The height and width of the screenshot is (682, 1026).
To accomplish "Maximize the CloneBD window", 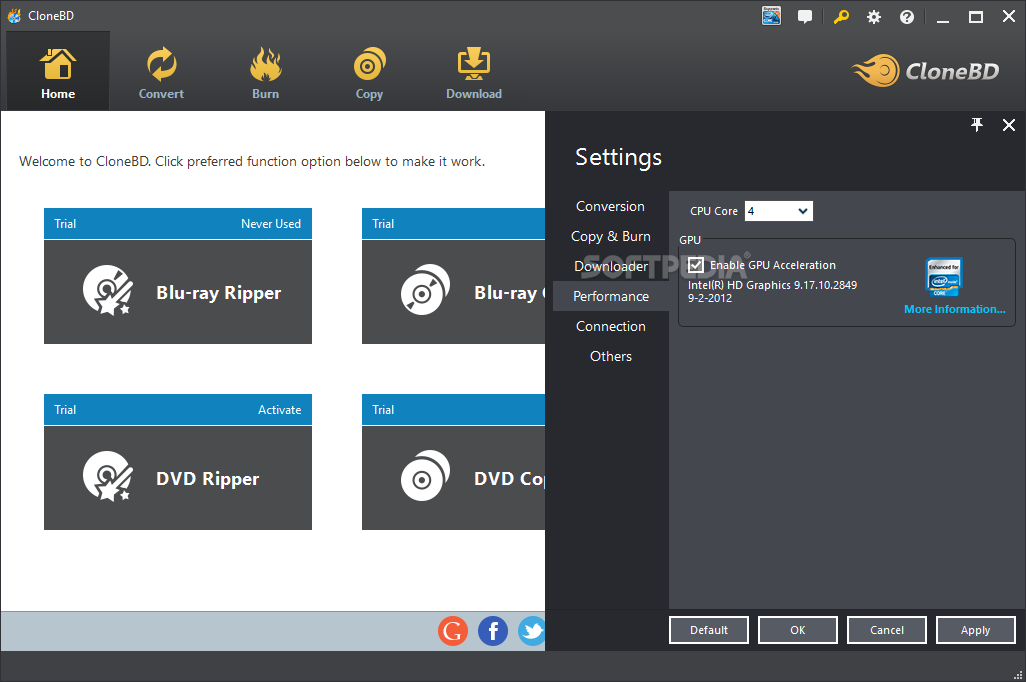I will [976, 17].
